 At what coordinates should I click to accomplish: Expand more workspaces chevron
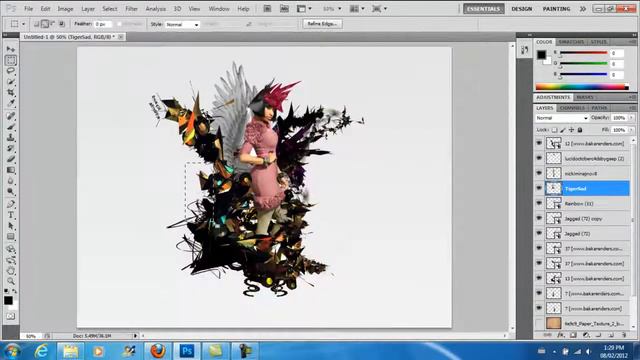pos(582,9)
